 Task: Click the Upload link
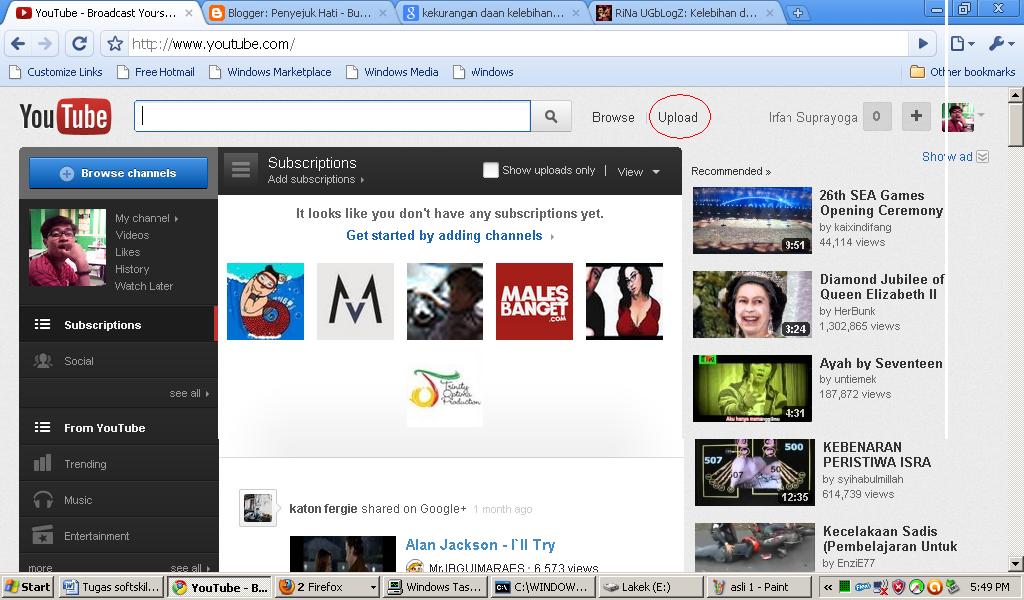point(678,118)
